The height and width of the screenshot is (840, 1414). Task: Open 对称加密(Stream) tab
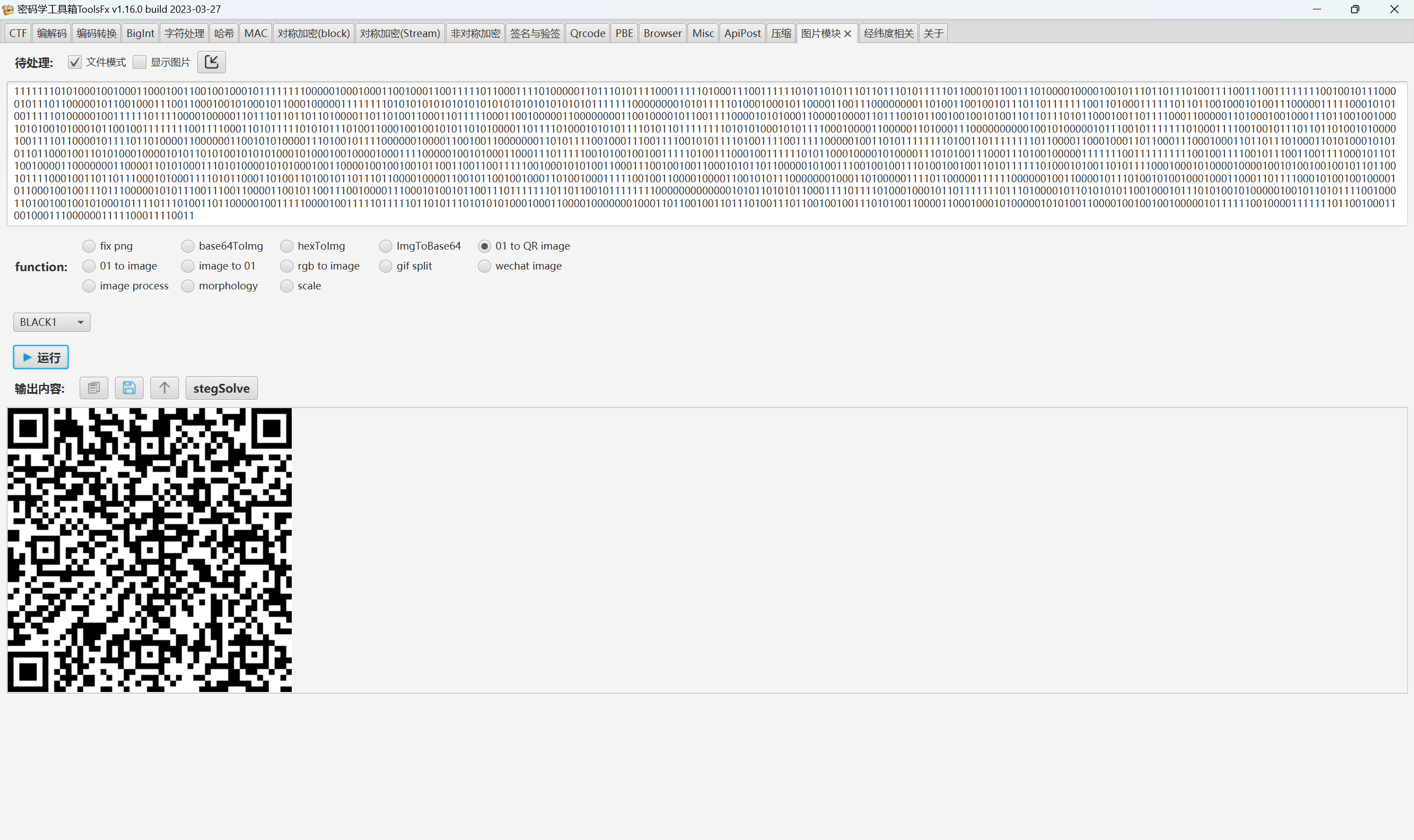click(400, 33)
